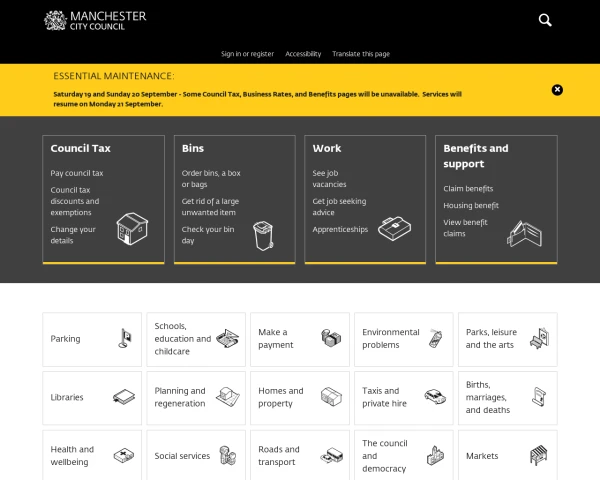Select Translate this page
Viewport: 600px width, 480px height.
[361, 54]
